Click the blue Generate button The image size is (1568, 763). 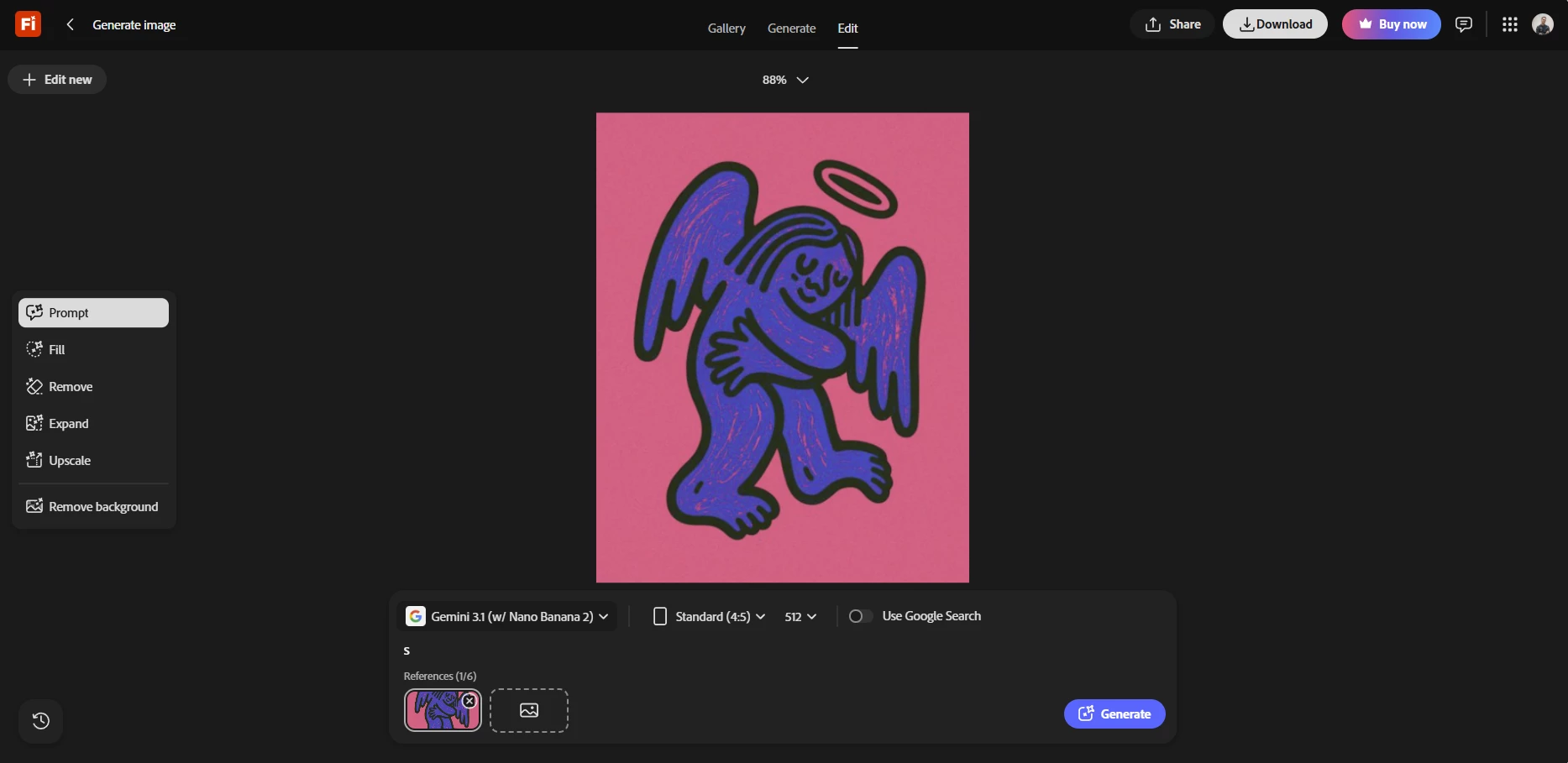[x=1114, y=713]
